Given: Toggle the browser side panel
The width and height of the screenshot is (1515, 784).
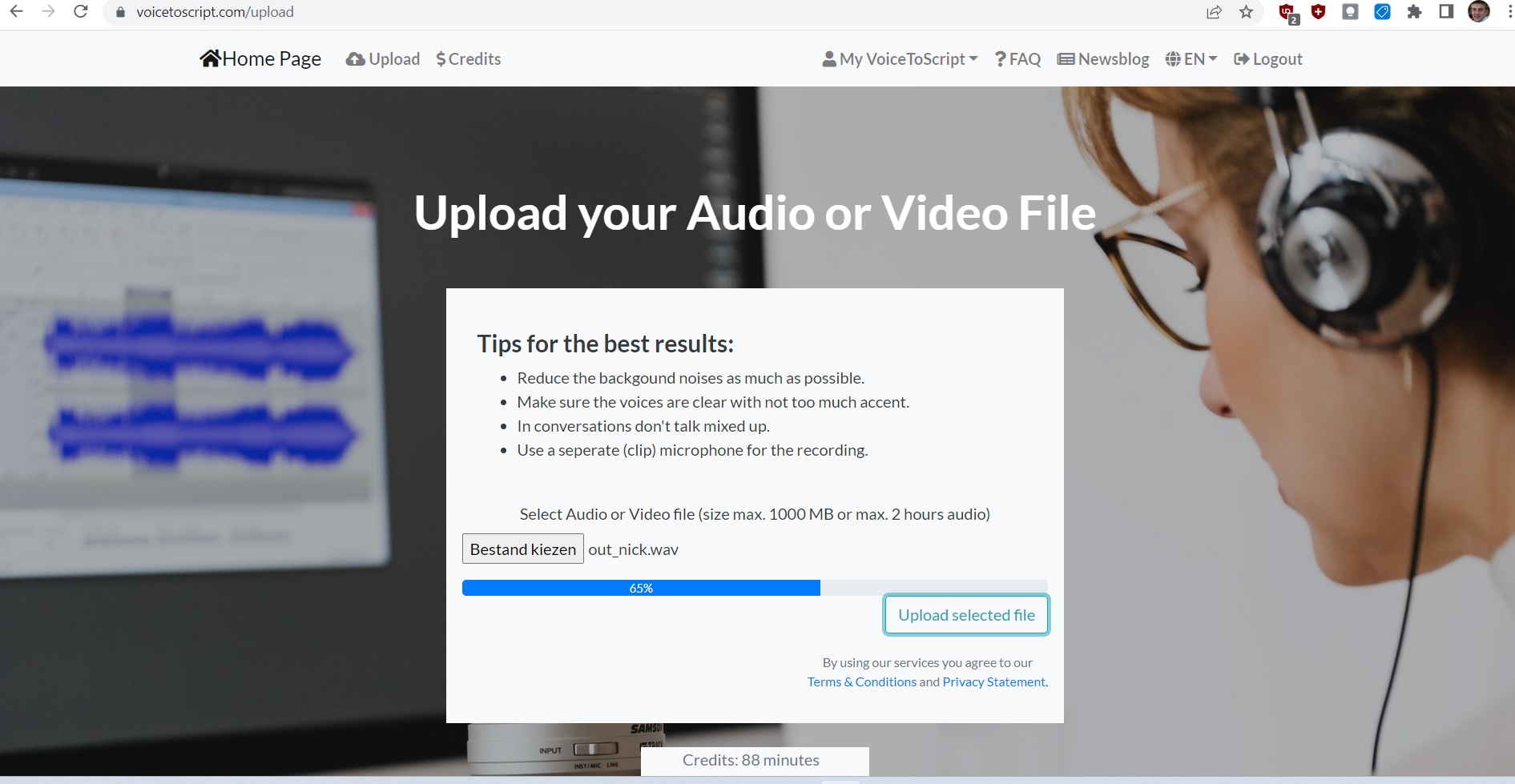Looking at the screenshot, I should [x=1446, y=12].
